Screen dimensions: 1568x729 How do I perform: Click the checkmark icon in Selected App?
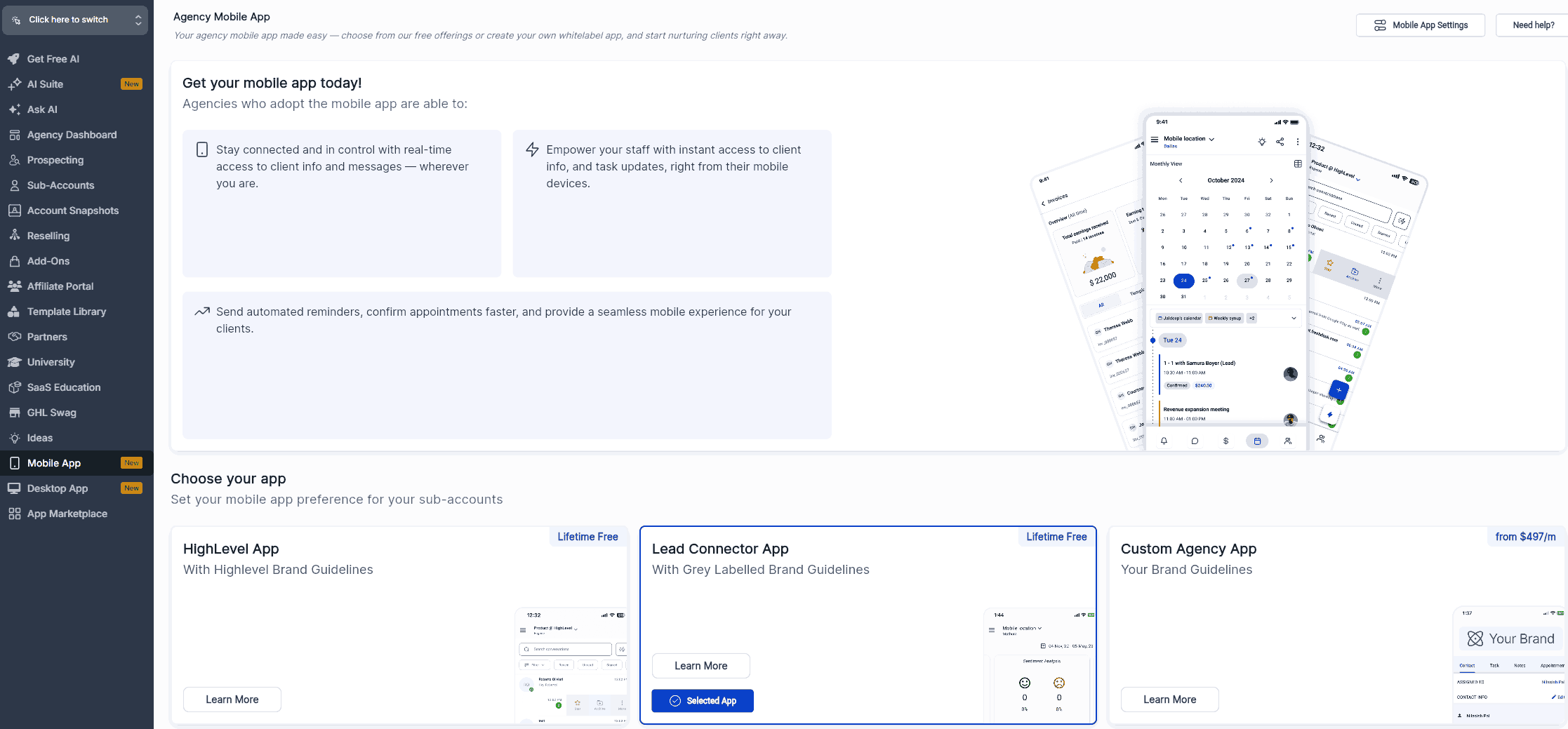click(675, 701)
